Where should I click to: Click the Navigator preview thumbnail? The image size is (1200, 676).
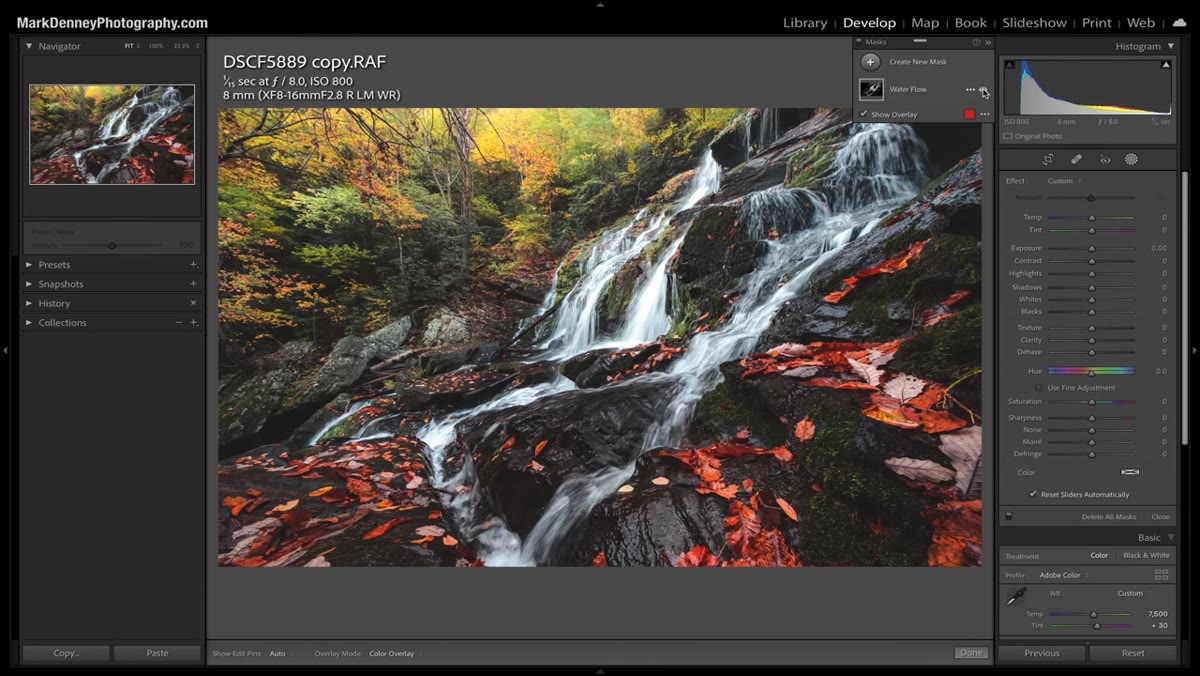pyautogui.click(x=112, y=134)
